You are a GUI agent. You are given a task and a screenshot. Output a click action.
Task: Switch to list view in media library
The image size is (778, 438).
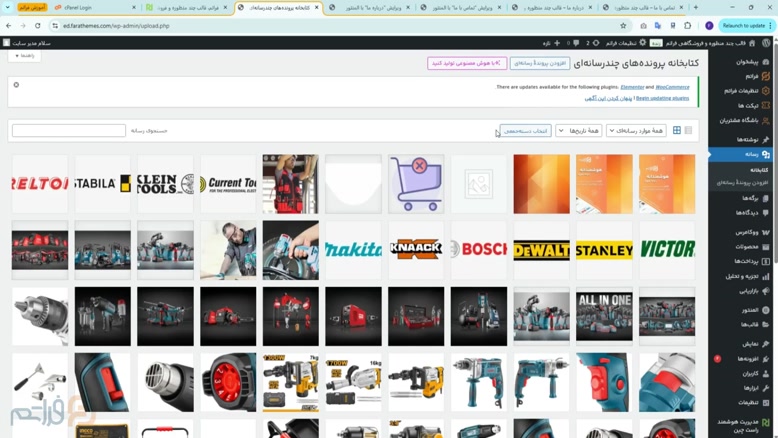pyautogui.click(x=688, y=131)
